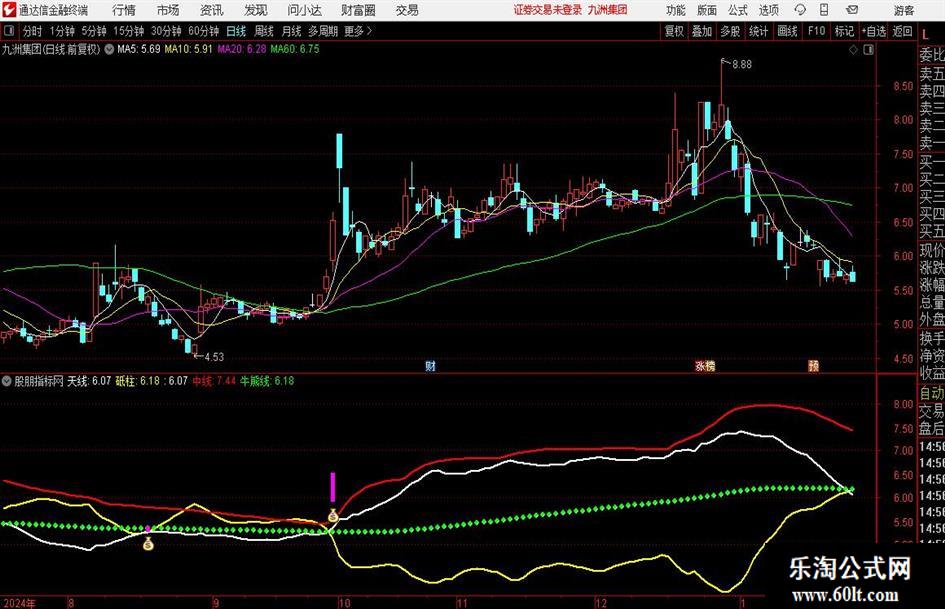Click the 标记 mark button

point(844,31)
